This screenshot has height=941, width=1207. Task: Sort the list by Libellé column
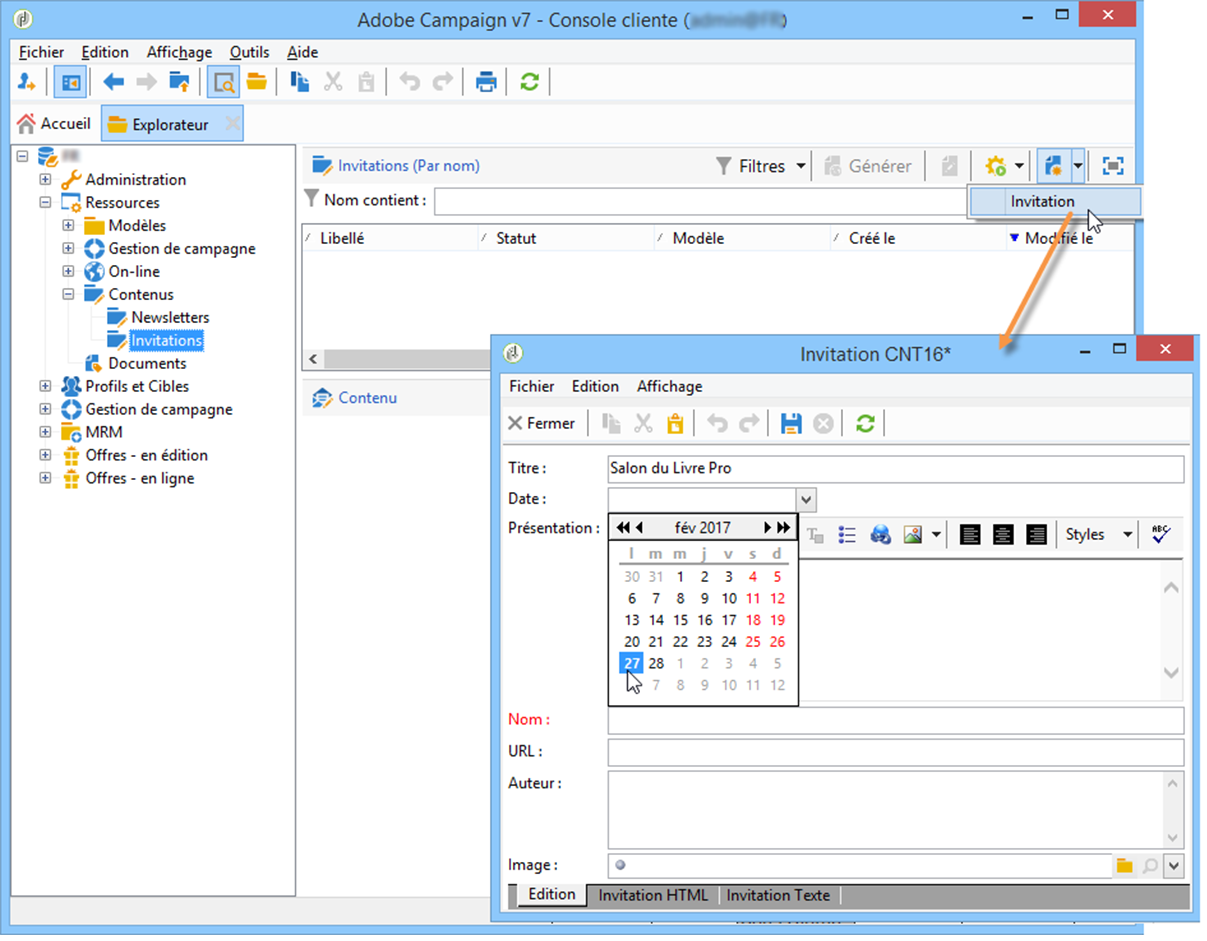(390, 238)
